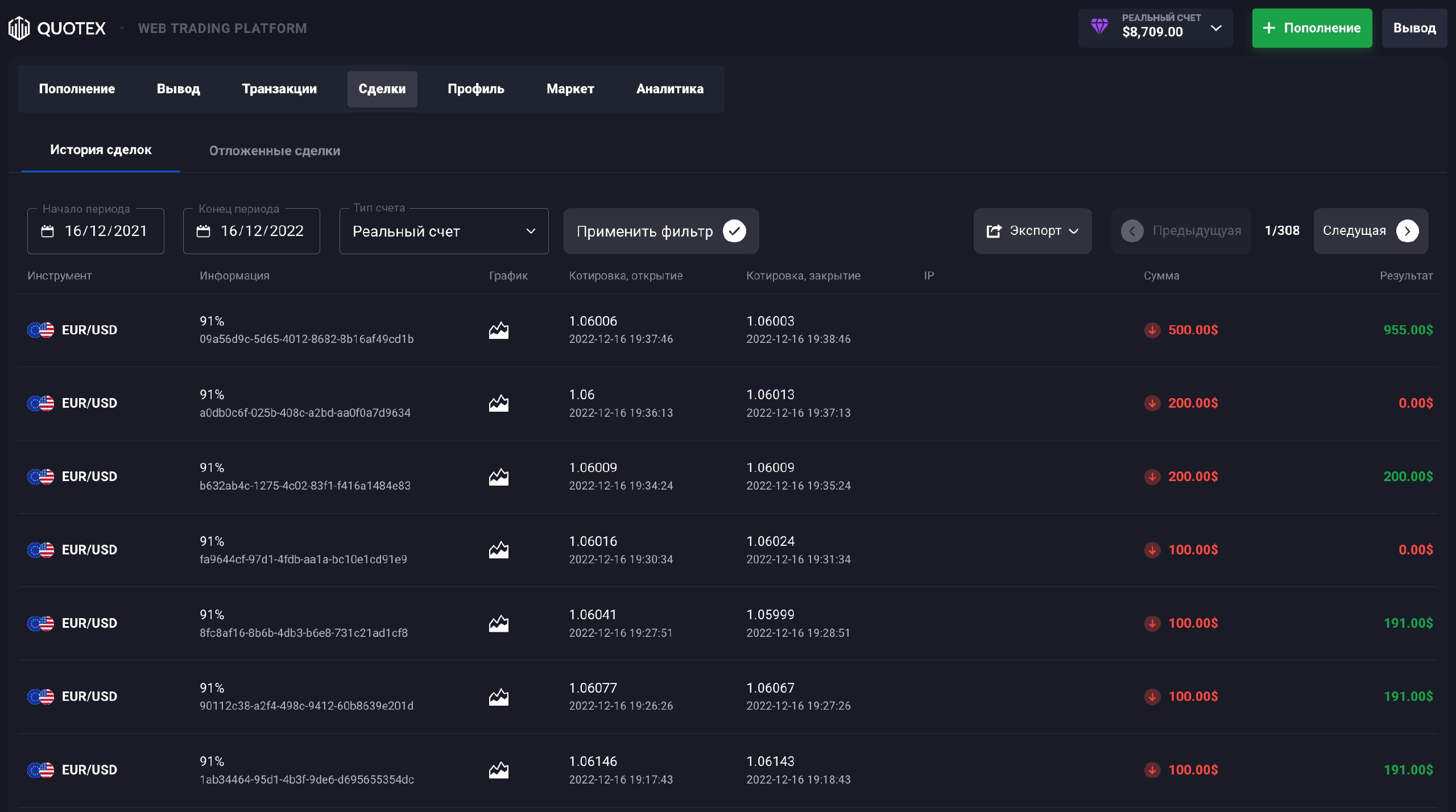Click trade ID 1ab34464-95d1-4b3f-9de6-d695655354dc
This screenshot has width=1456, height=812.
point(307,780)
